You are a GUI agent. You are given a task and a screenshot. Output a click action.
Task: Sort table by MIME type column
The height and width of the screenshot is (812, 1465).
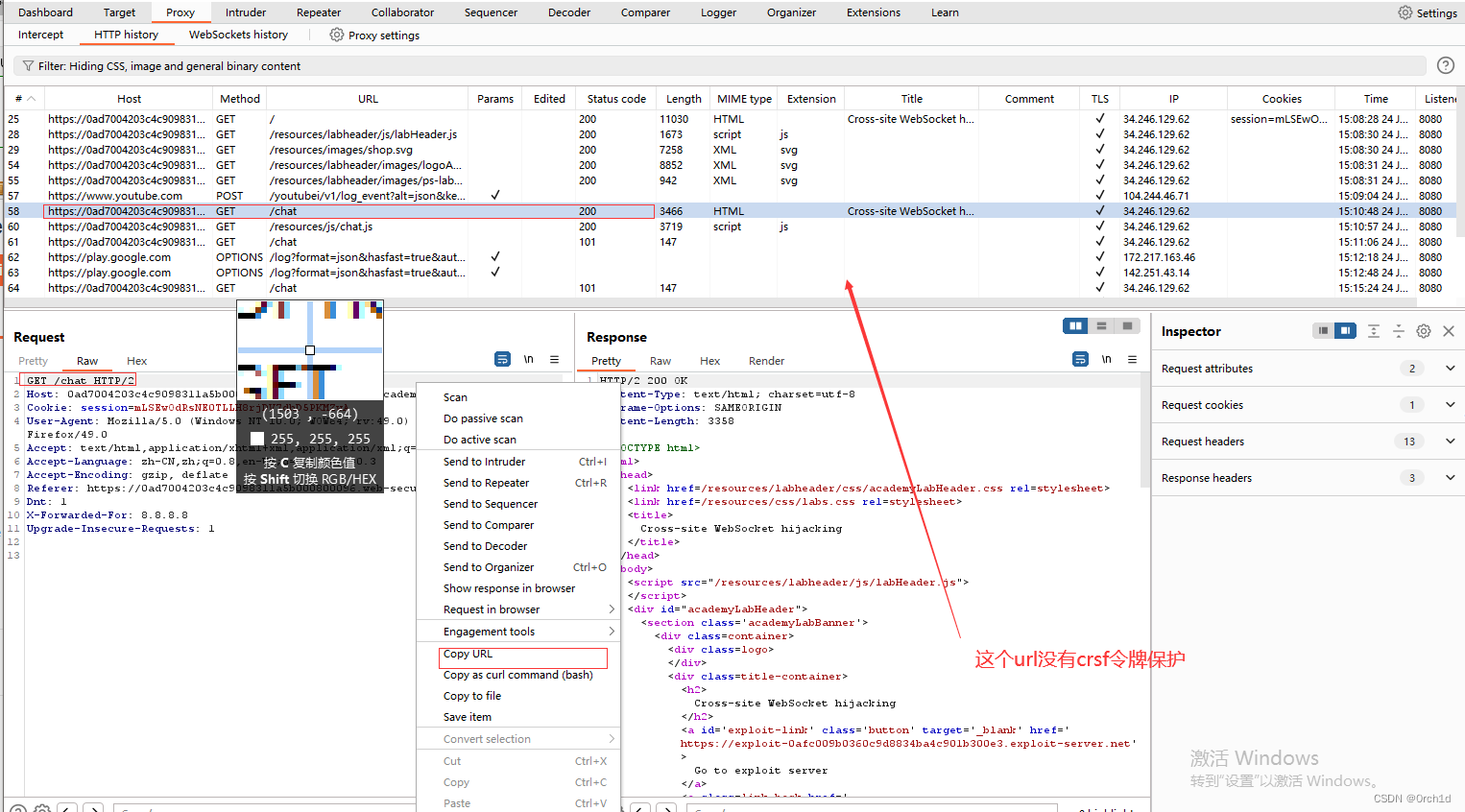point(744,99)
